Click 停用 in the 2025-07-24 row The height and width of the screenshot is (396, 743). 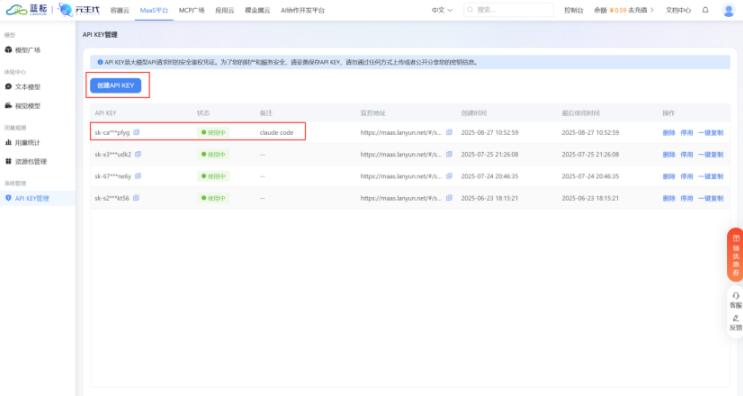point(687,176)
